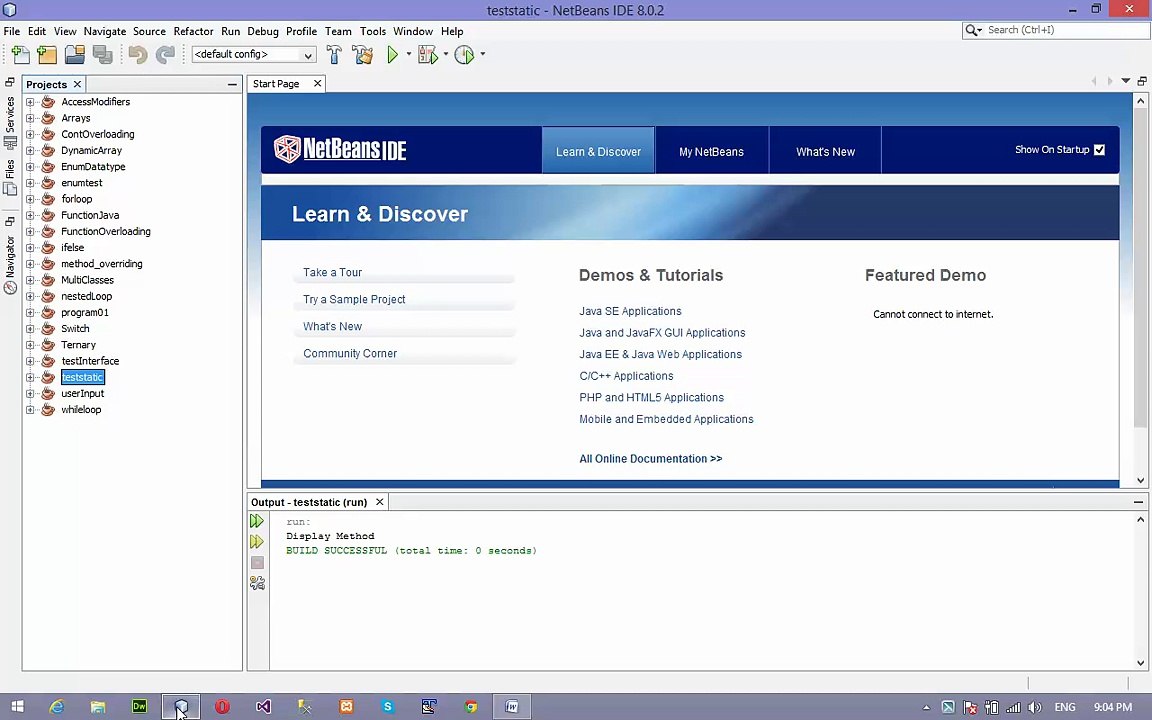Open the File menu
The height and width of the screenshot is (720, 1152).
click(12, 32)
